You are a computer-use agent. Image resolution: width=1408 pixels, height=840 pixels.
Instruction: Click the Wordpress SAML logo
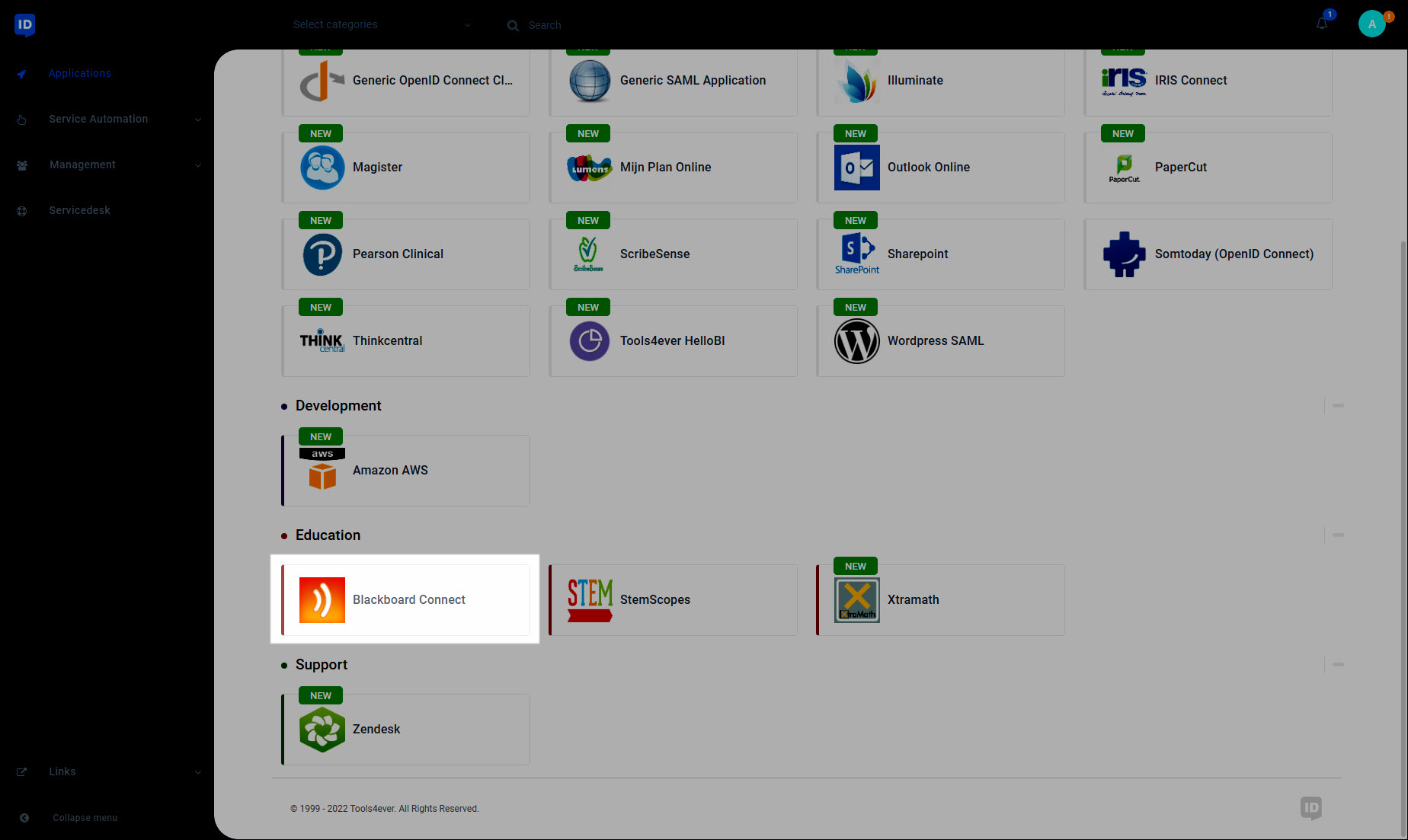tap(857, 341)
